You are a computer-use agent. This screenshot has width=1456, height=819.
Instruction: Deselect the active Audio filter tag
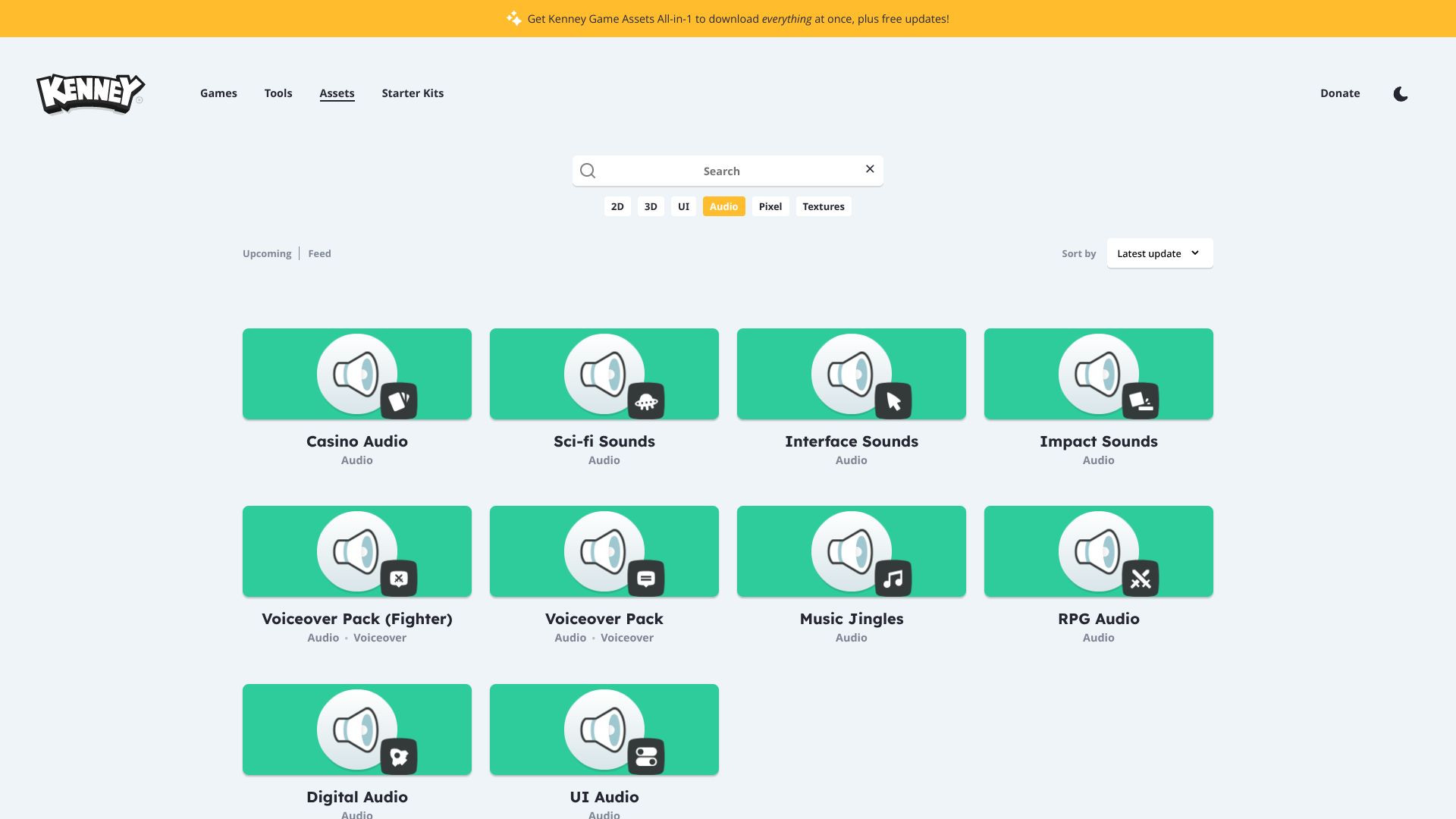pos(724,206)
